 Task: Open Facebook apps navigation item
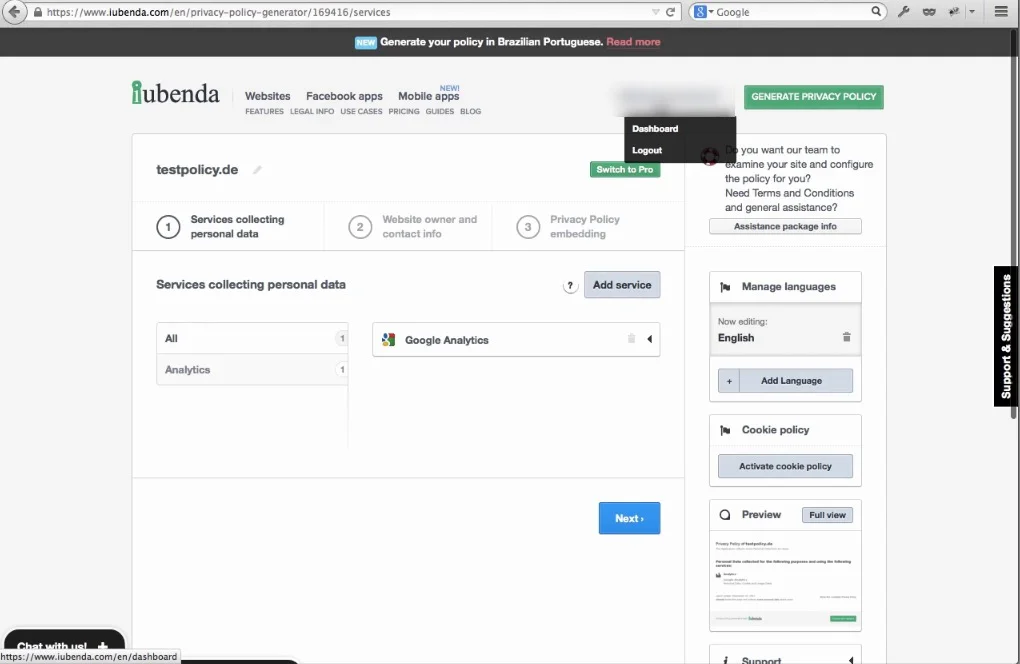click(344, 96)
